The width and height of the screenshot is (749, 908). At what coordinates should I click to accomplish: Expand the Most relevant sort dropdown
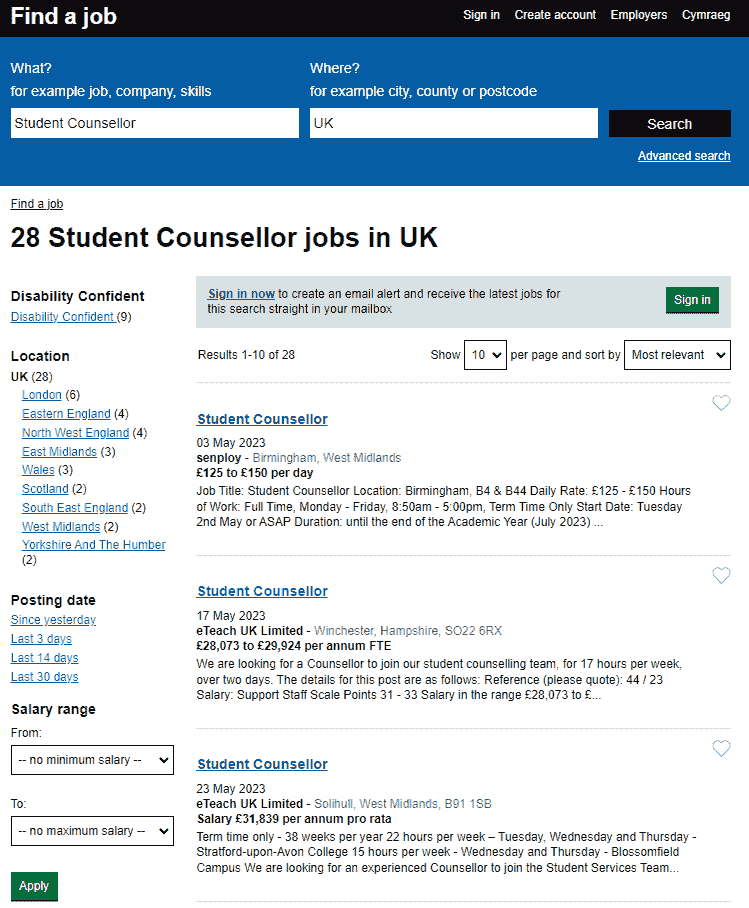pos(677,355)
